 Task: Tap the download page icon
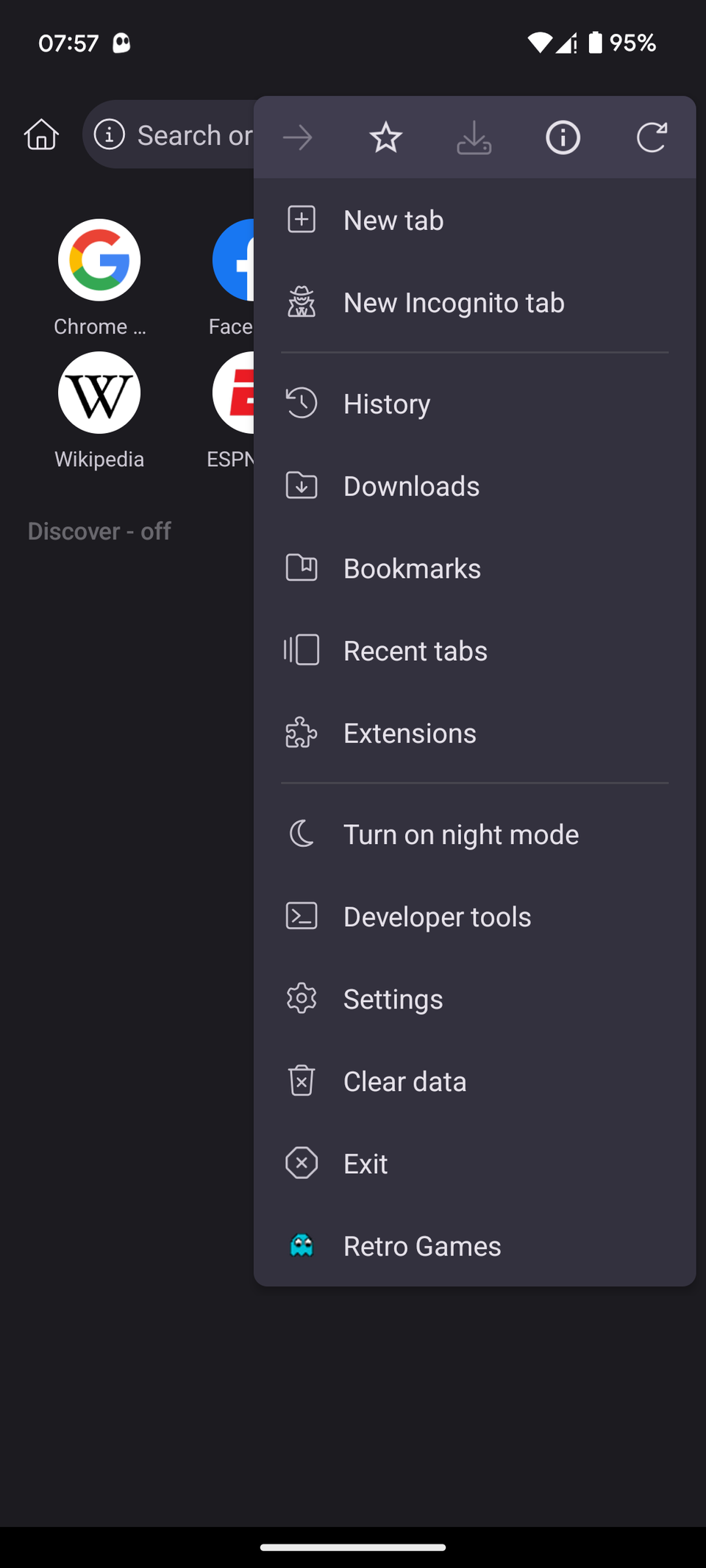pos(474,137)
